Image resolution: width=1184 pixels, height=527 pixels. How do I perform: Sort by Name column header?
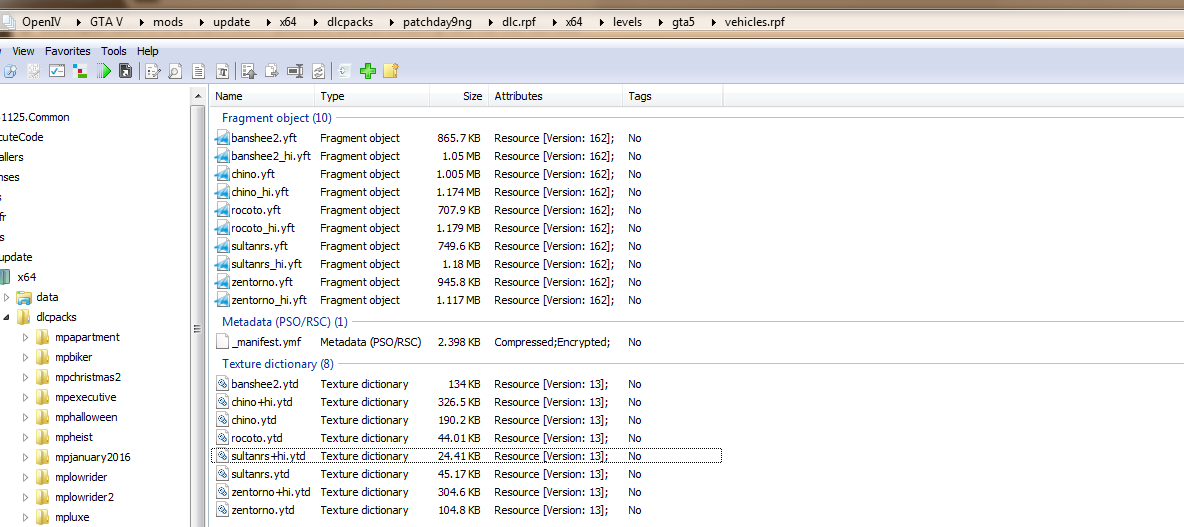[262, 96]
